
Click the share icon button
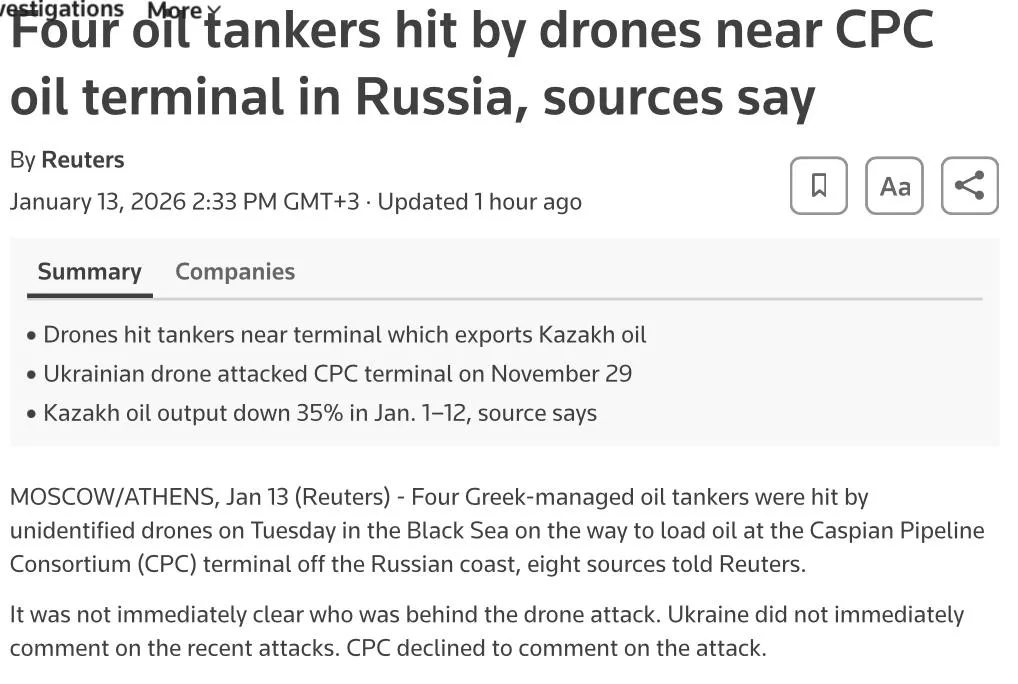(x=969, y=186)
